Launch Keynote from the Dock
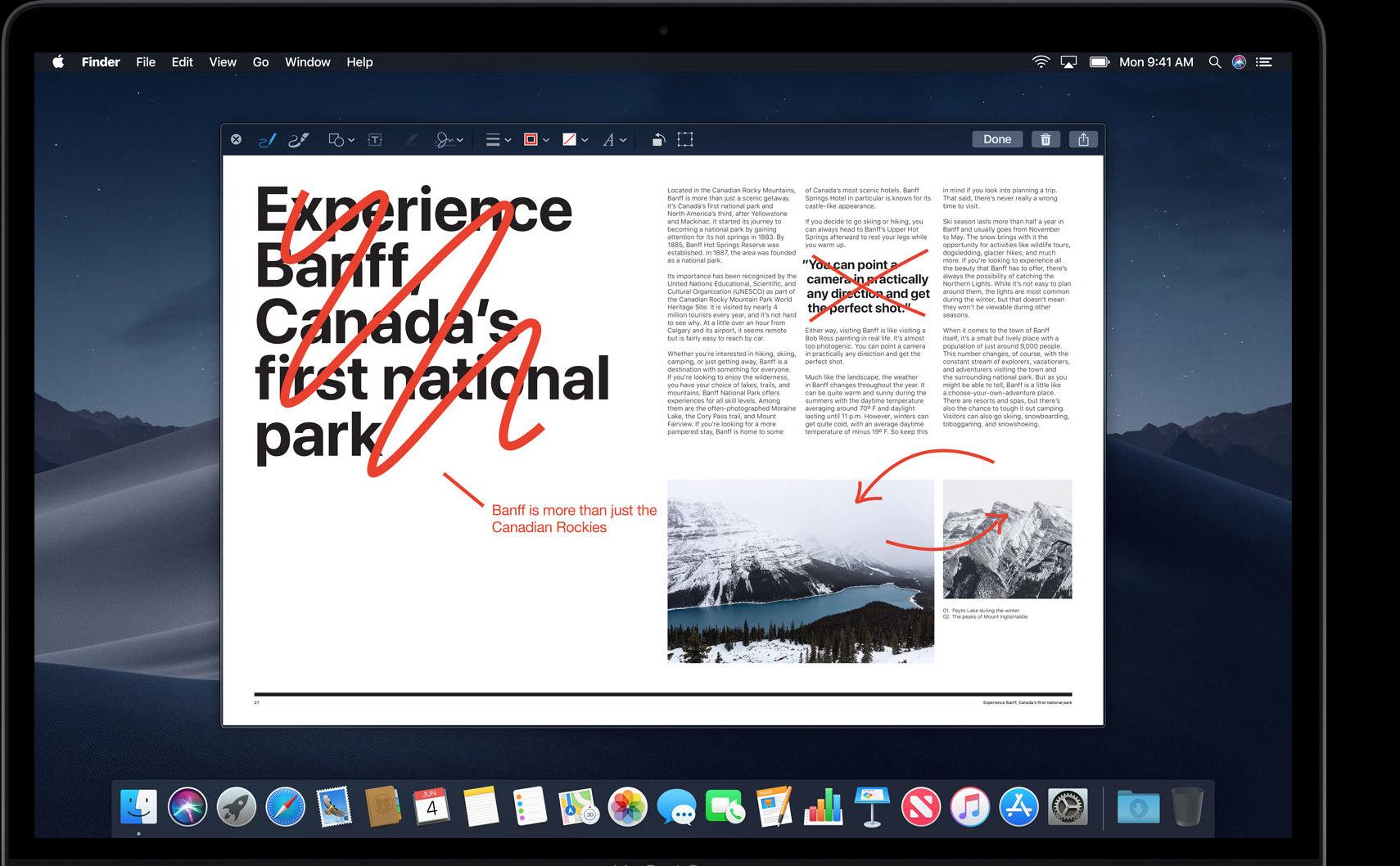The height and width of the screenshot is (866, 1400). (872, 807)
